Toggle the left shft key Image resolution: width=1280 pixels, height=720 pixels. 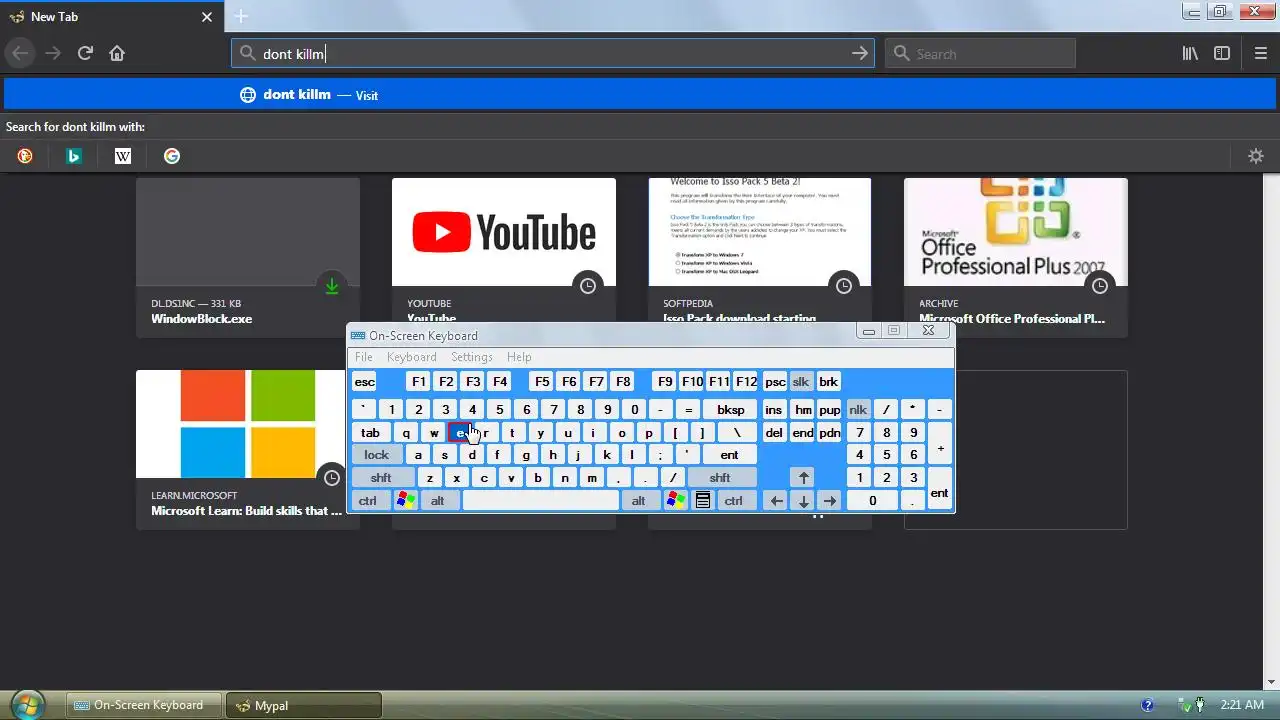(381, 478)
